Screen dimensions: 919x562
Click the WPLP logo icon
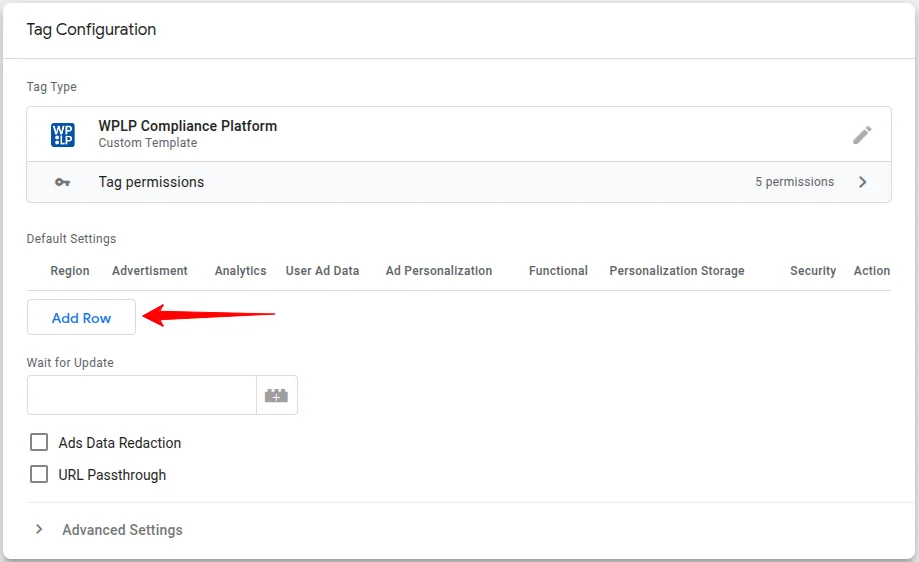(63, 135)
